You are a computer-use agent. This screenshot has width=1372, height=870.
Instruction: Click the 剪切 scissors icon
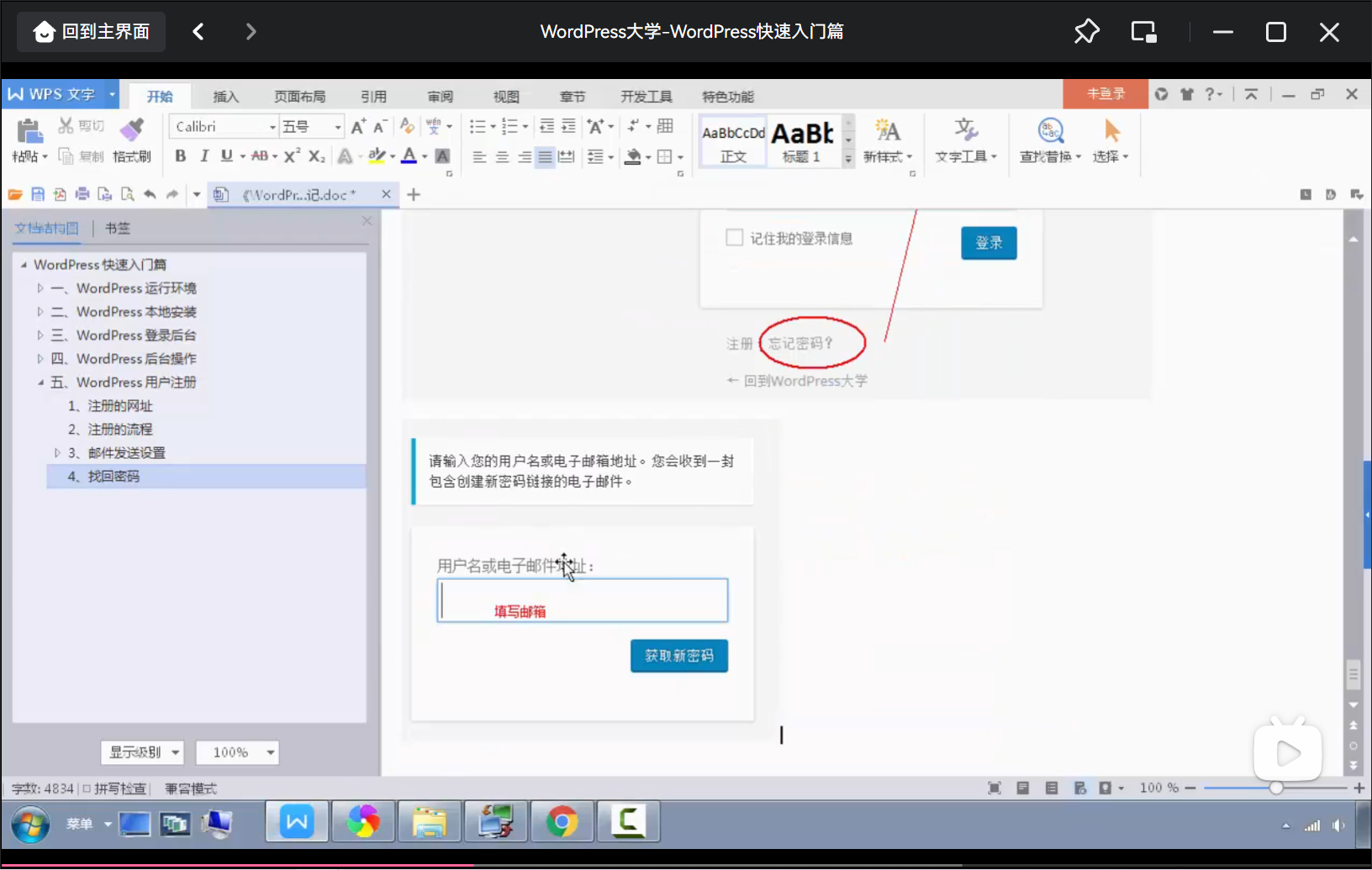[66, 126]
